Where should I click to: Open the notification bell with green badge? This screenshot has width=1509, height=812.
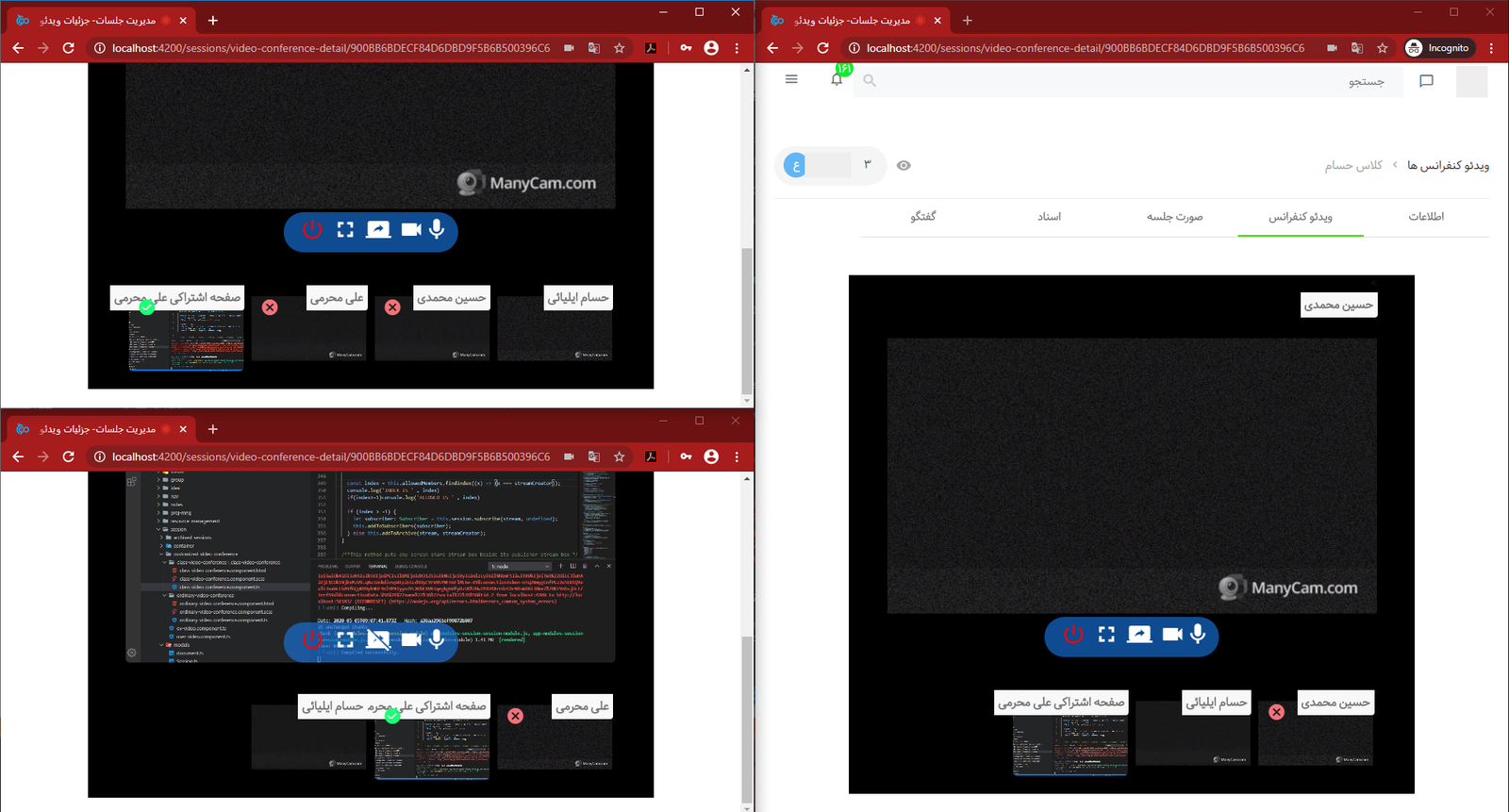837,80
